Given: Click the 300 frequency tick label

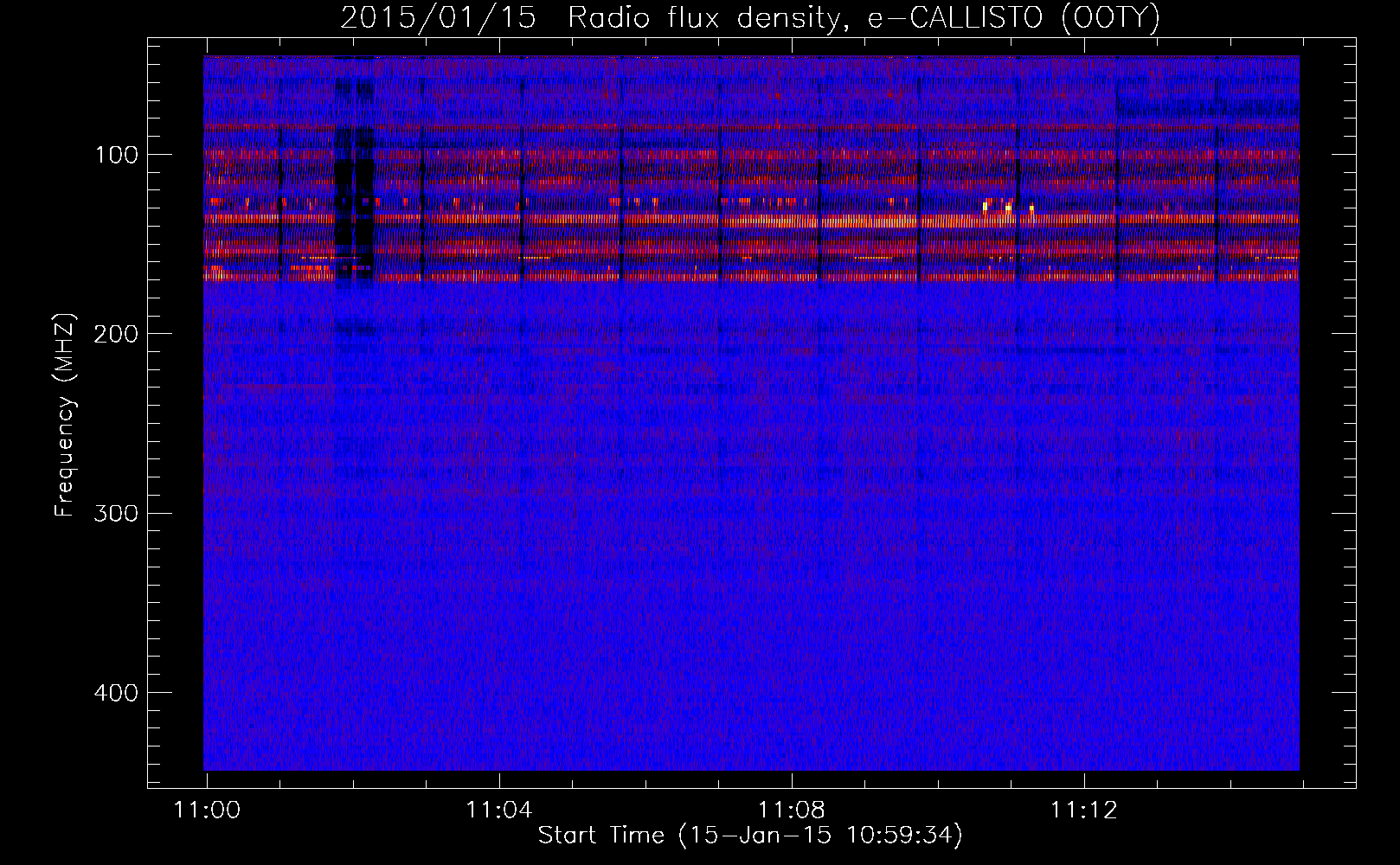Looking at the screenshot, I should pyautogui.click(x=116, y=513).
